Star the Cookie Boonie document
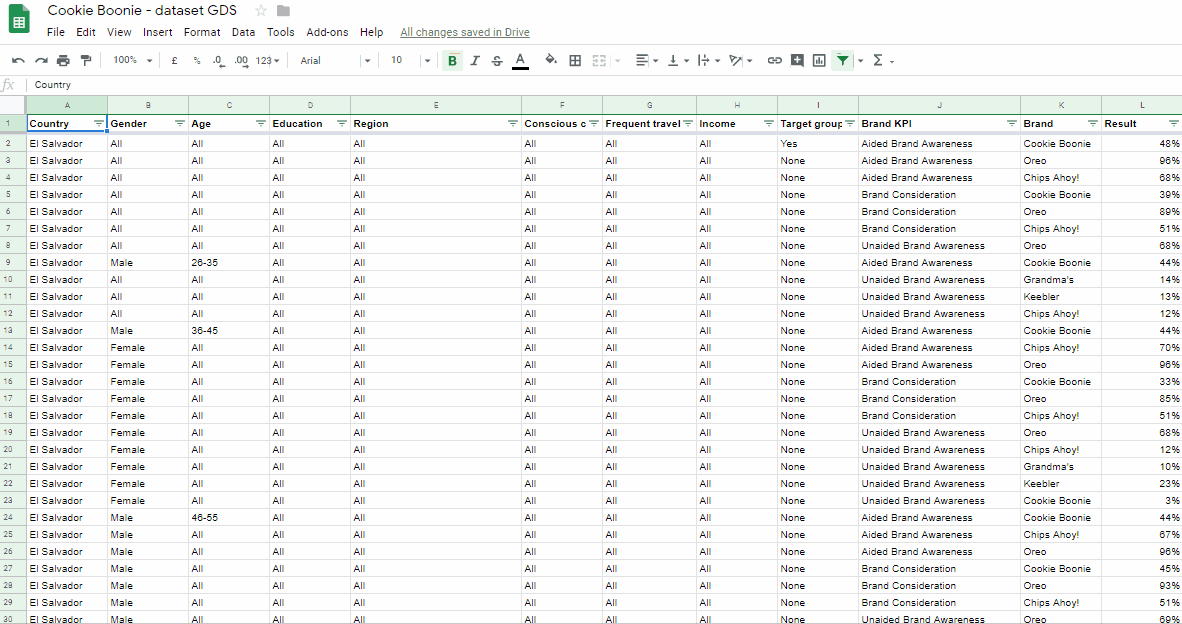 [261, 11]
